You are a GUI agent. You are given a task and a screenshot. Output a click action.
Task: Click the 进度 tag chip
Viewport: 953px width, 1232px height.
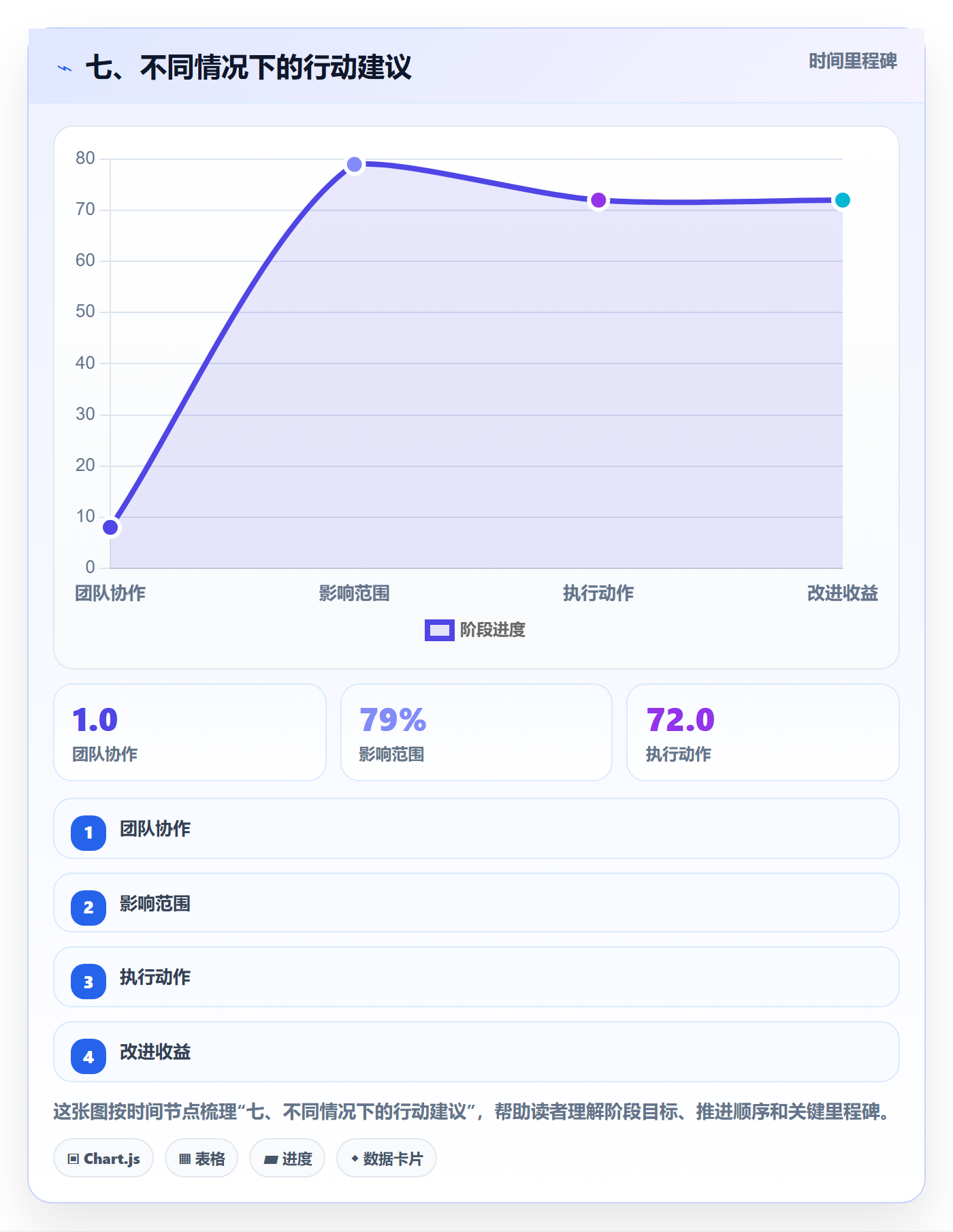click(x=287, y=1158)
